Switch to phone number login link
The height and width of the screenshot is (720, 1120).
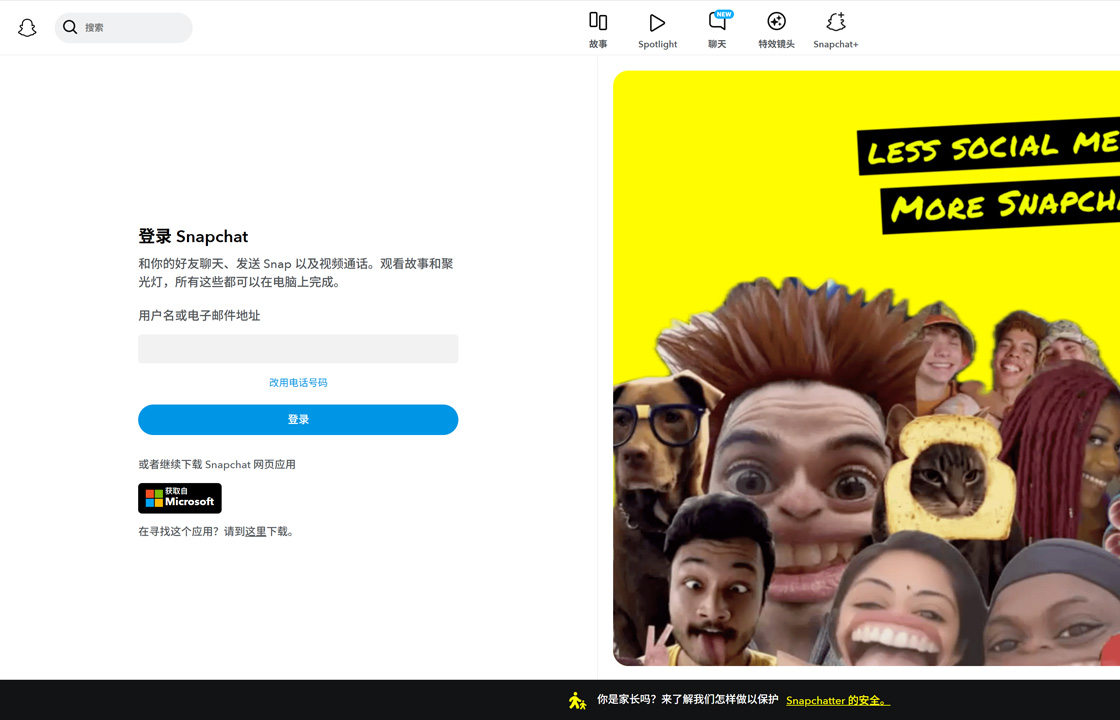click(x=298, y=382)
